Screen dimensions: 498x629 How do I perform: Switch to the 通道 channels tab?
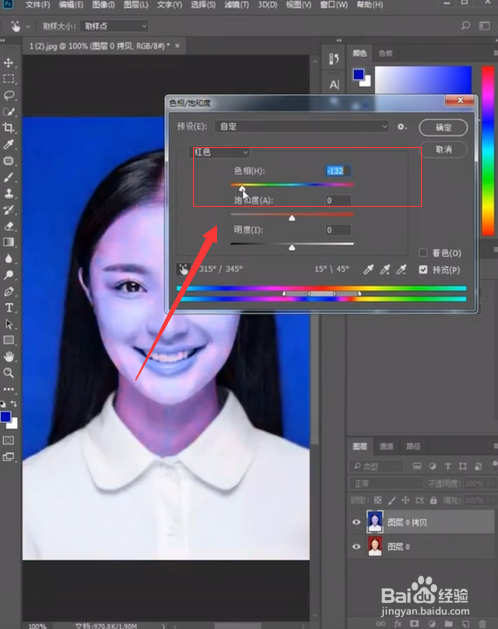pos(386,446)
